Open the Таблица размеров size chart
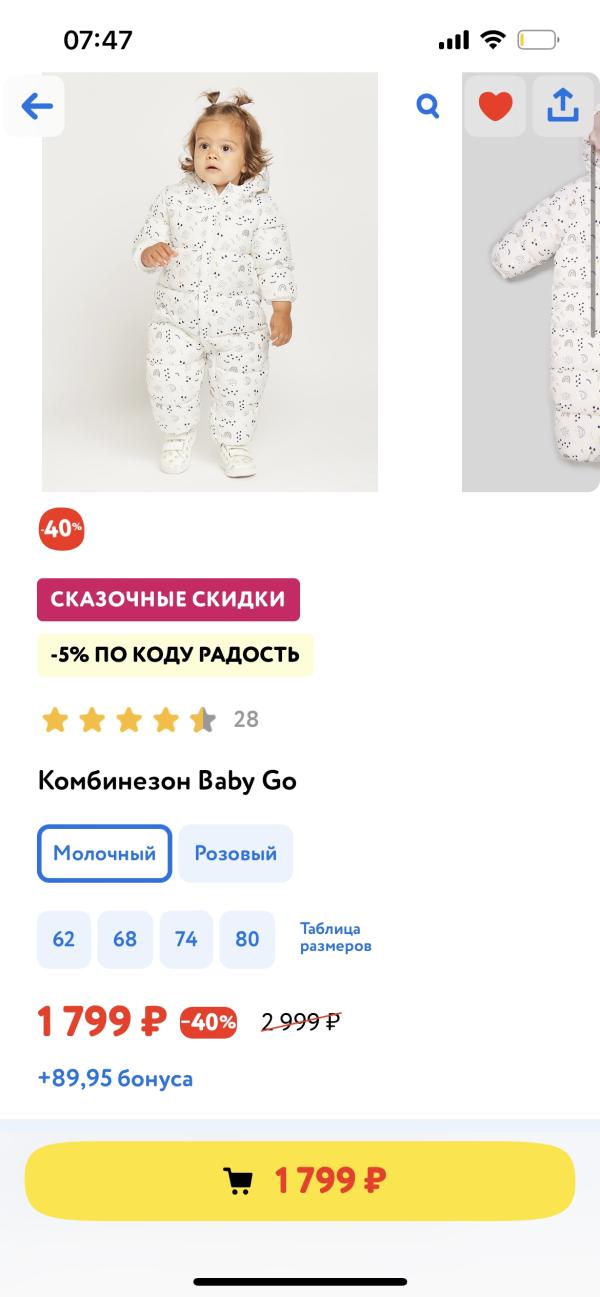 (x=336, y=937)
